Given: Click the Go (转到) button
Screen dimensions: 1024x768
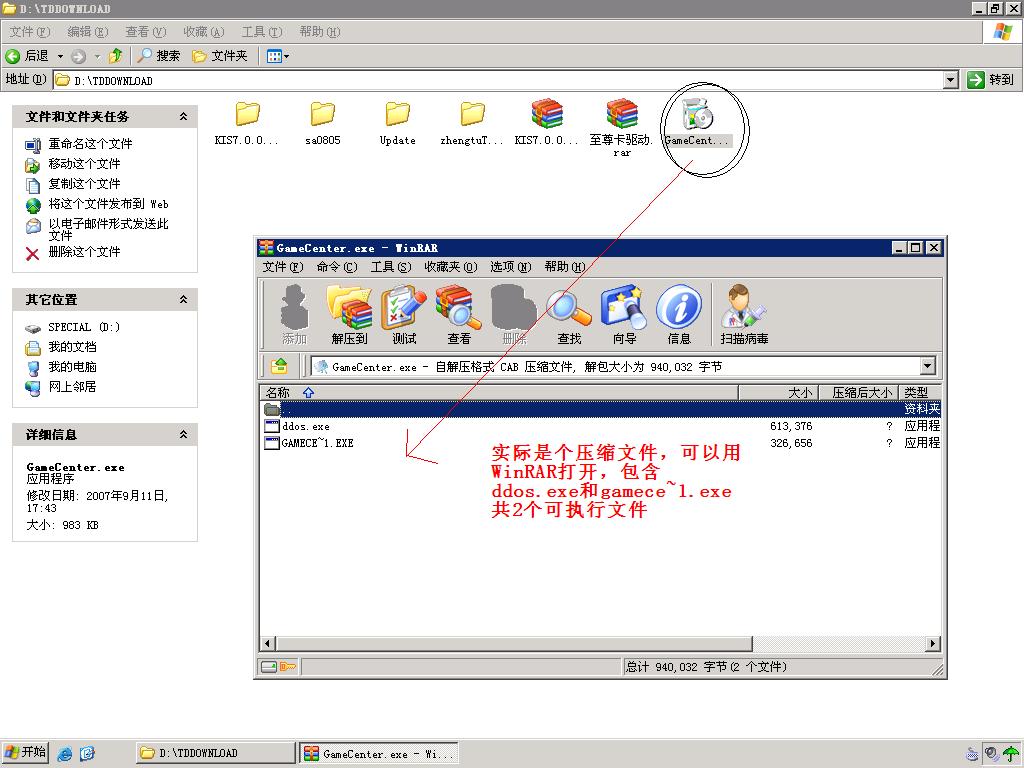Looking at the screenshot, I should [992, 80].
